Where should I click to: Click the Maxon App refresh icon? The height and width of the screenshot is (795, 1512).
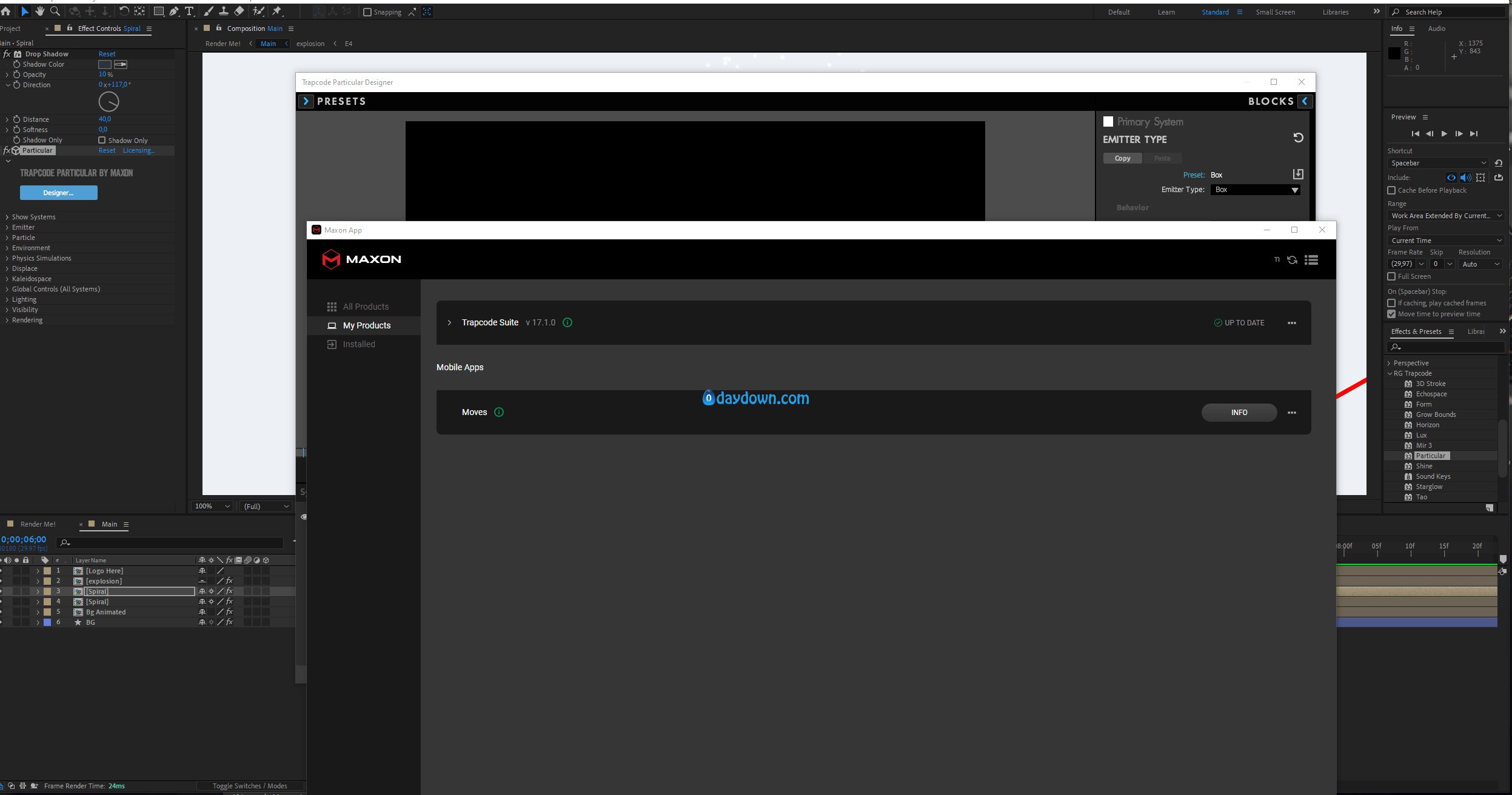(1292, 260)
